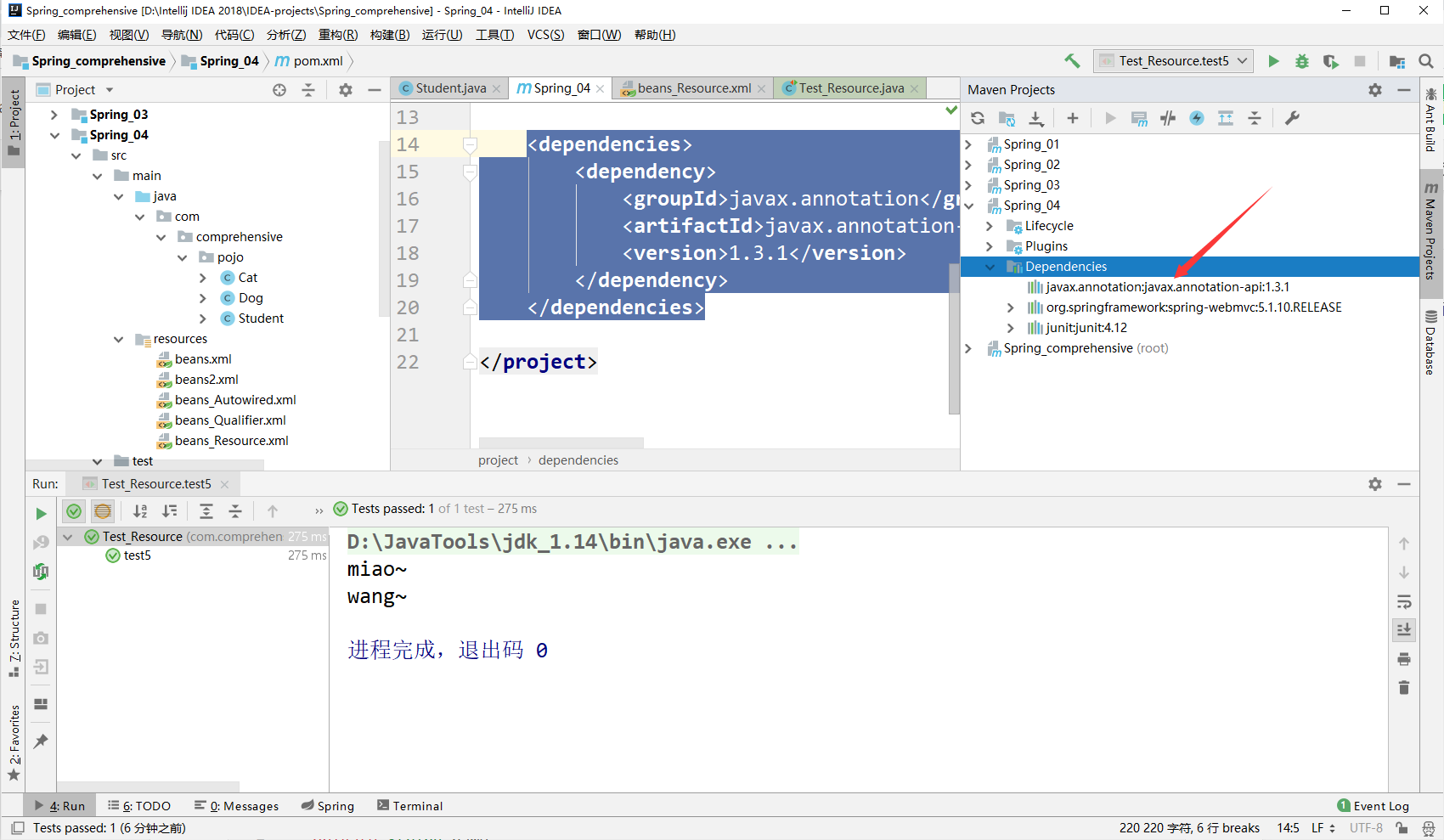This screenshot has width=1444, height=840.
Task: Show Maven dependencies diagram icon
Action: tap(1226, 118)
